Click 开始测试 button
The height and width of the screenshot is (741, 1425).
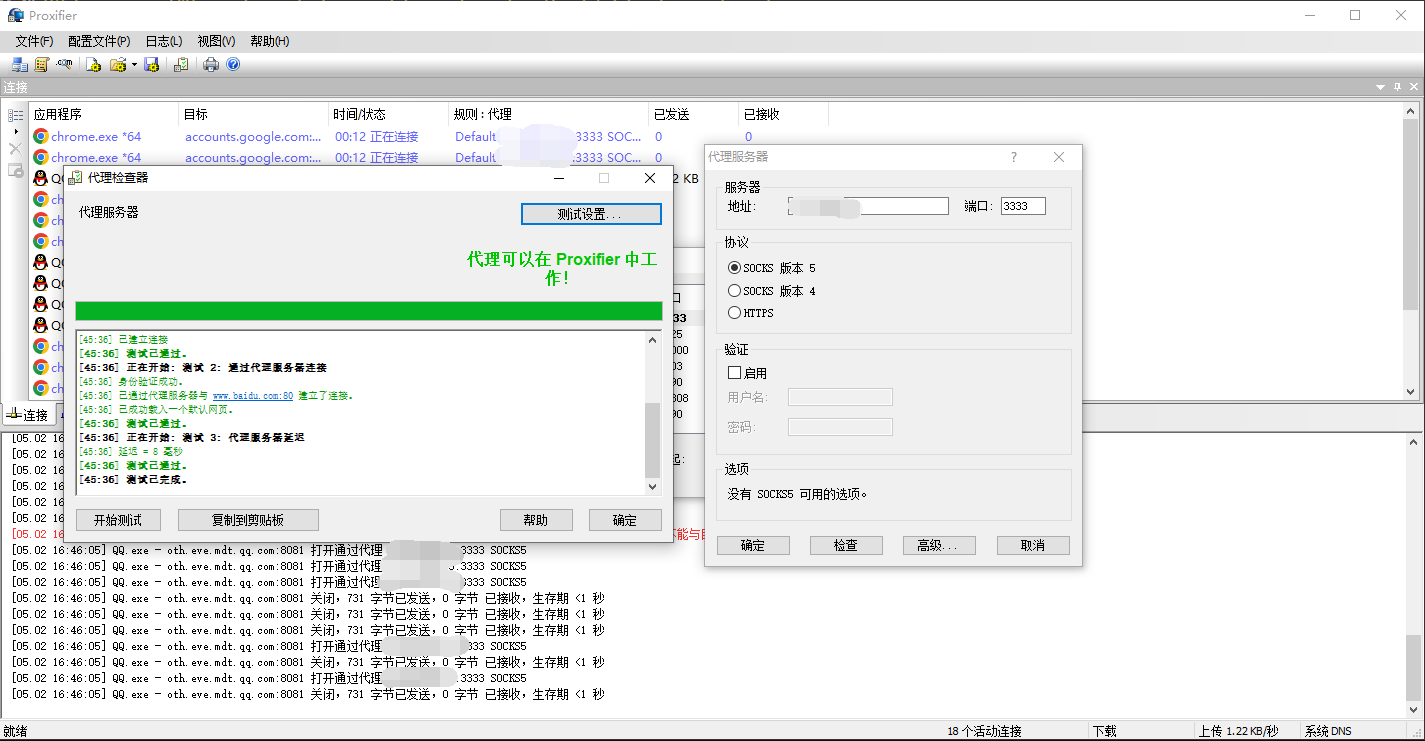118,520
